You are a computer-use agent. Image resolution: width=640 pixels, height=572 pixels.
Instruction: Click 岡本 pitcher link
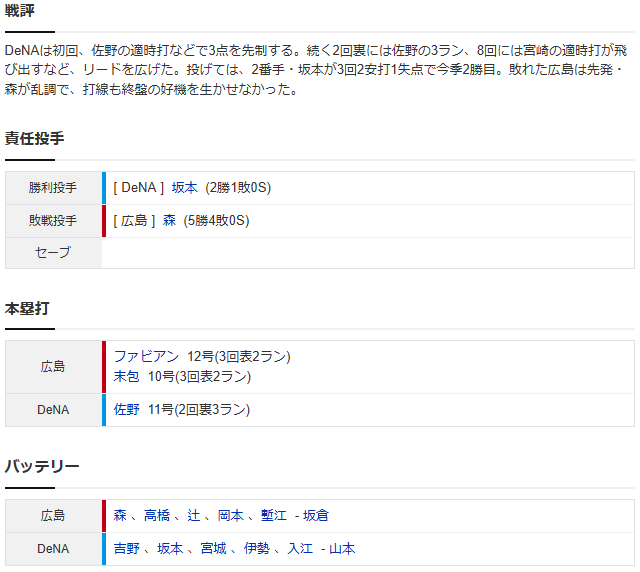[x=230, y=515]
